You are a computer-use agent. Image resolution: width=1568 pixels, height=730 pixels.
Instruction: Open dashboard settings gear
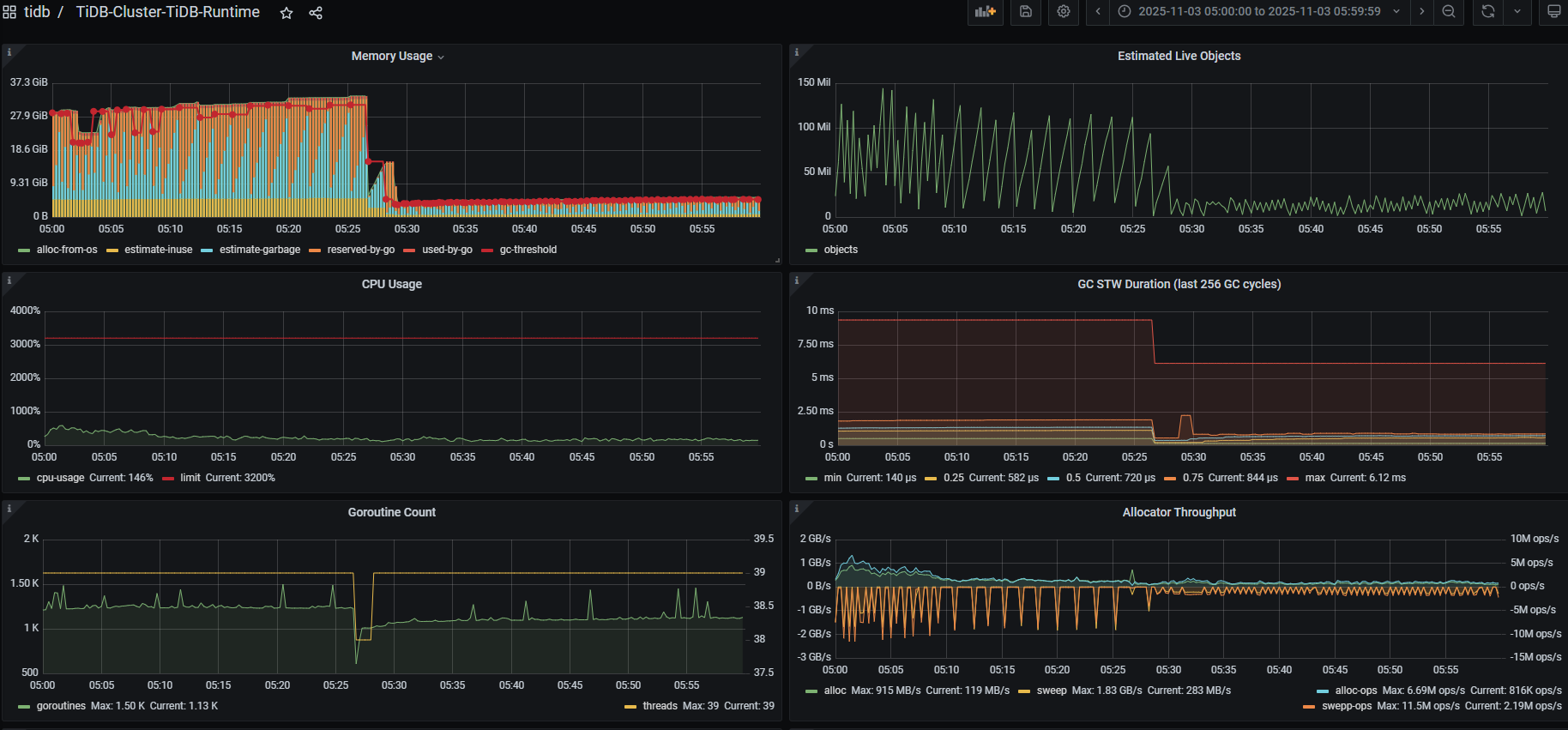[x=1063, y=12]
